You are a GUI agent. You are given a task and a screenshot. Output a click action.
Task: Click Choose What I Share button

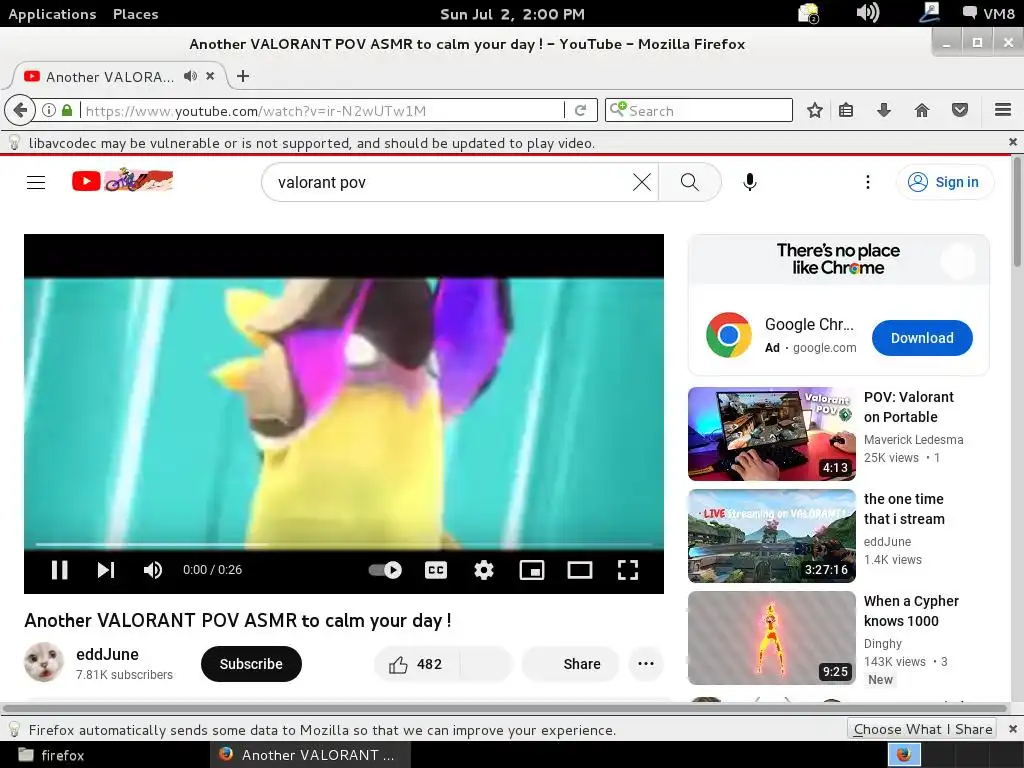(922, 729)
